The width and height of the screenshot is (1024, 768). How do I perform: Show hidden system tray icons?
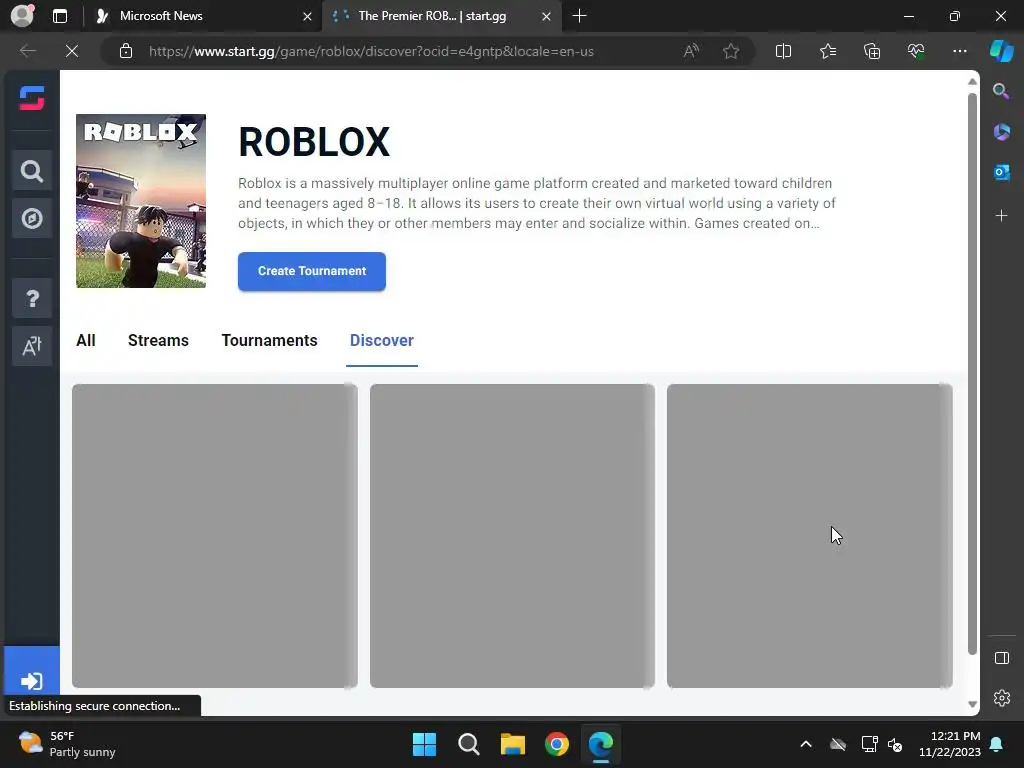(x=806, y=744)
